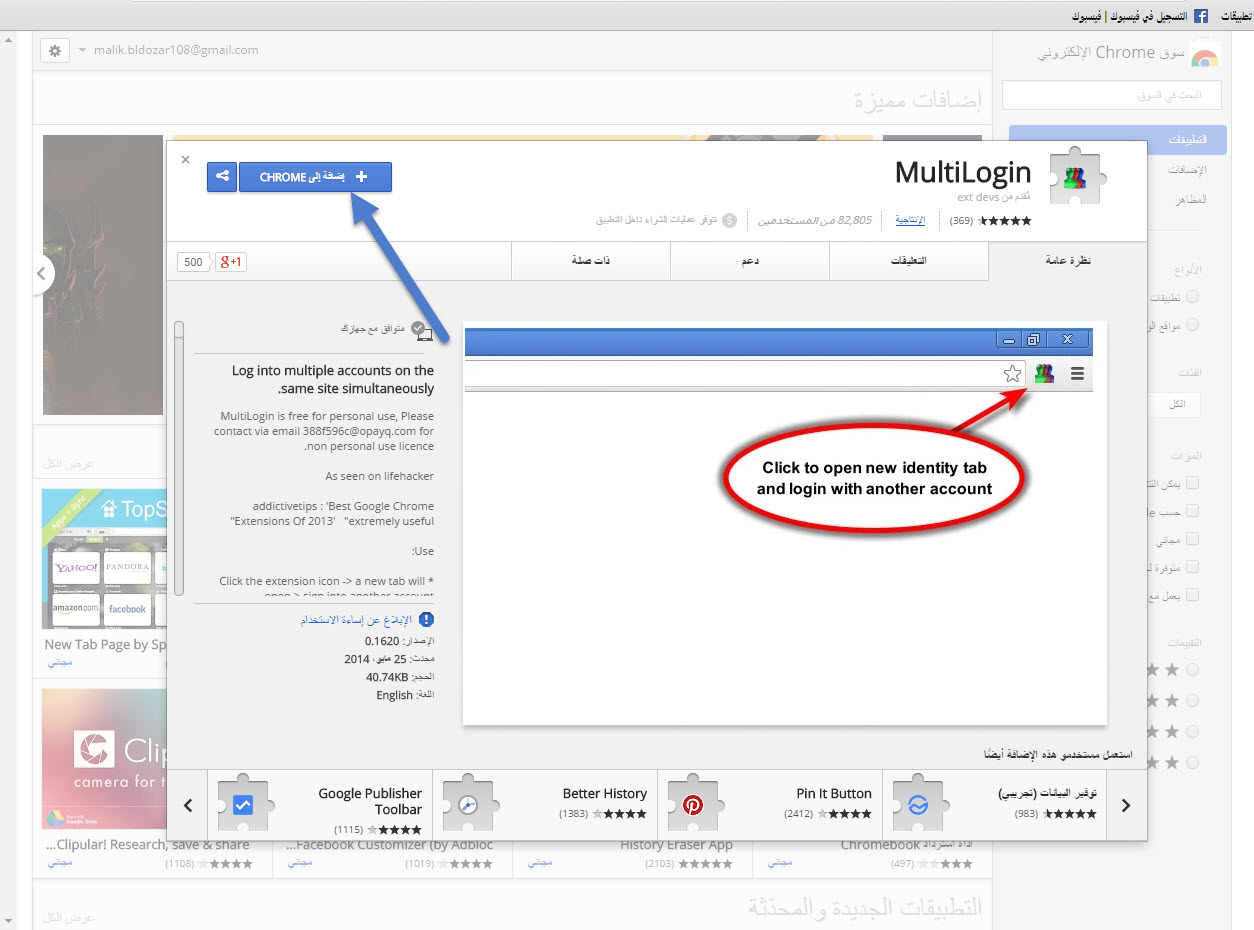
Task: Toggle the first Features checkbox
Action: [1192, 484]
